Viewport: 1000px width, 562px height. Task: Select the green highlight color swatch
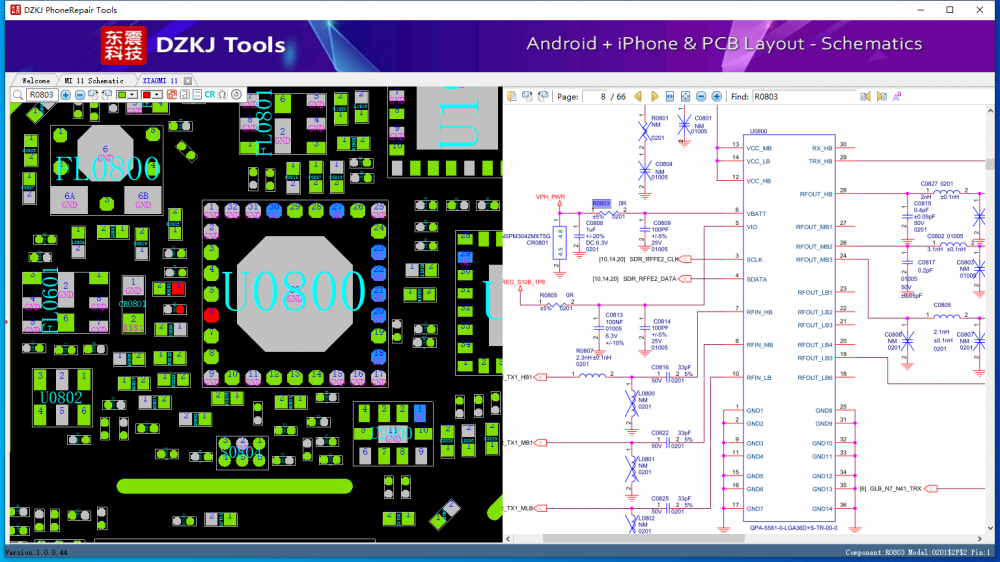coord(123,95)
